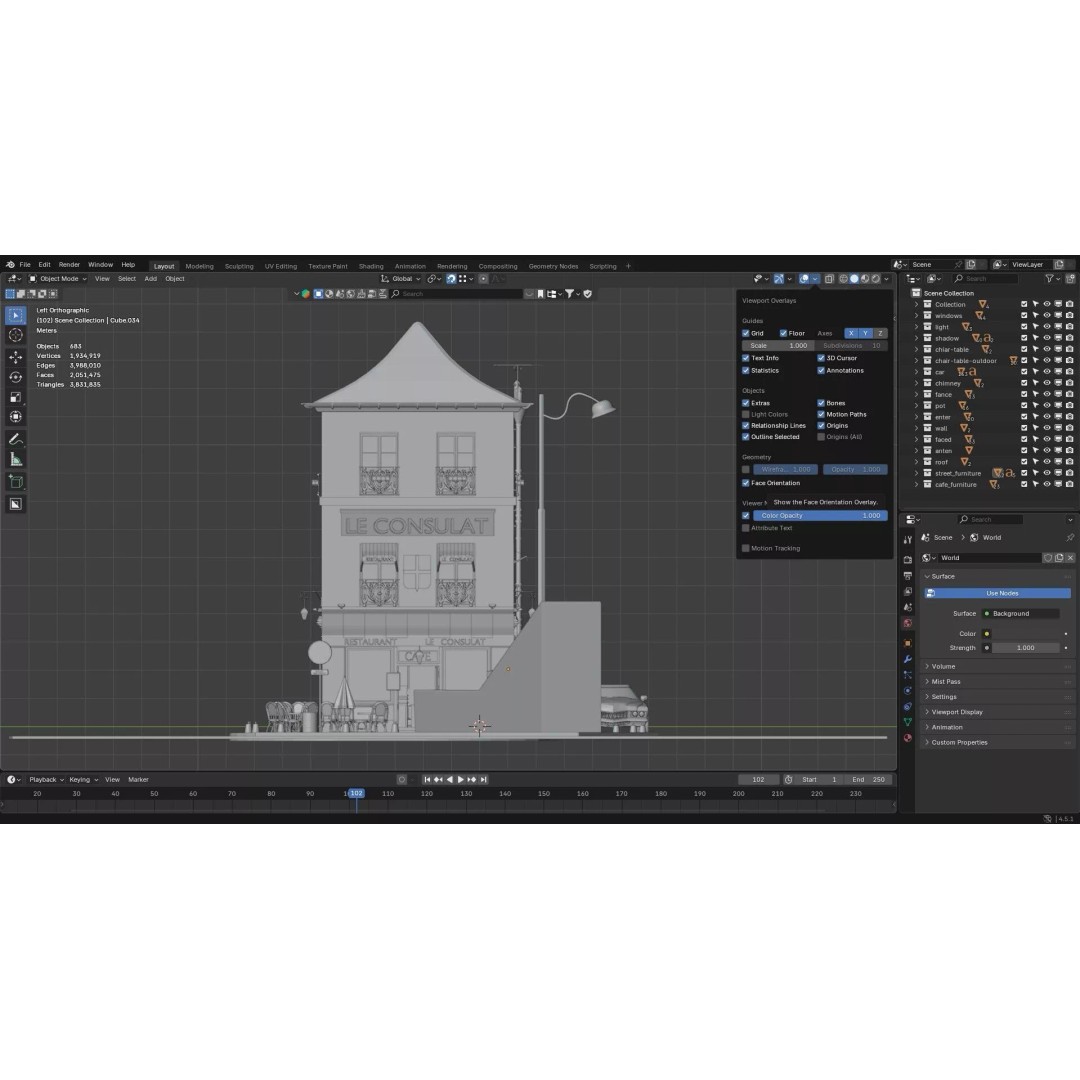Open the Modifiers wrench tab

[x=908, y=659]
